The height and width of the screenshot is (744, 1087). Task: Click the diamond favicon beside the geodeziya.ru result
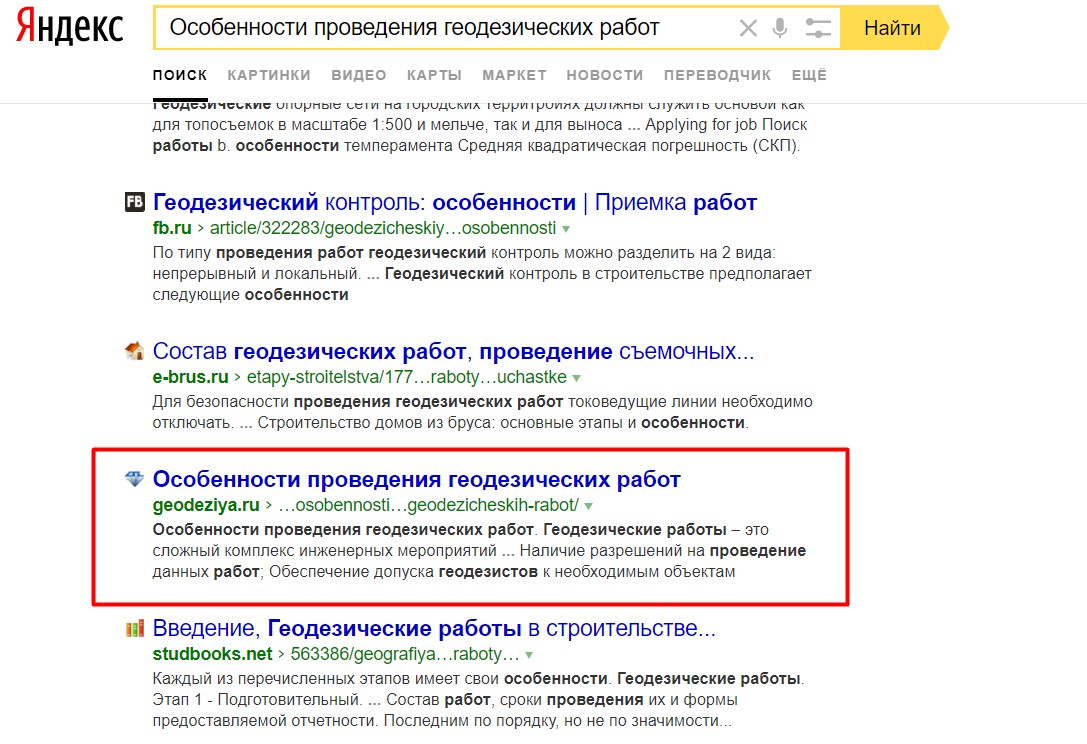point(134,478)
